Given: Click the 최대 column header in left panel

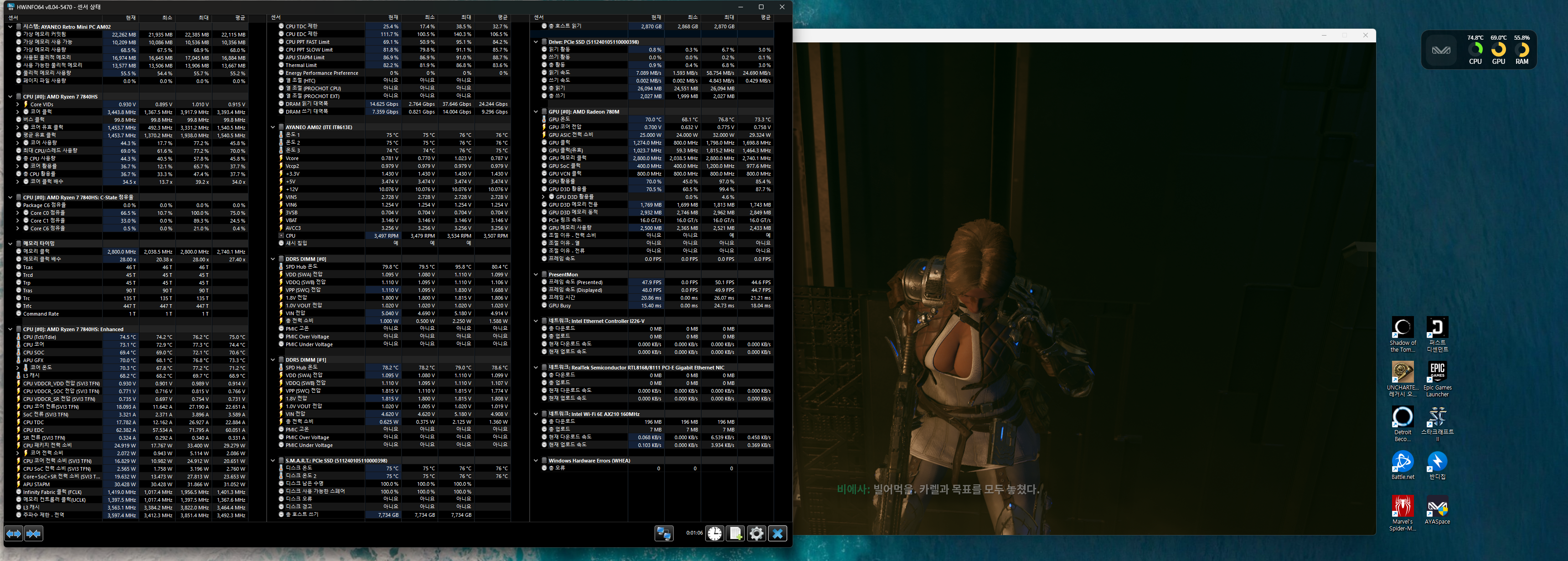Looking at the screenshot, I should 203,18.
